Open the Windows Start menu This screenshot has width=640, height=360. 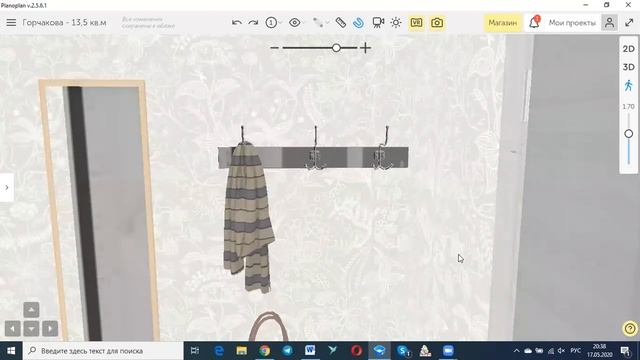click(x=11, y=351)
